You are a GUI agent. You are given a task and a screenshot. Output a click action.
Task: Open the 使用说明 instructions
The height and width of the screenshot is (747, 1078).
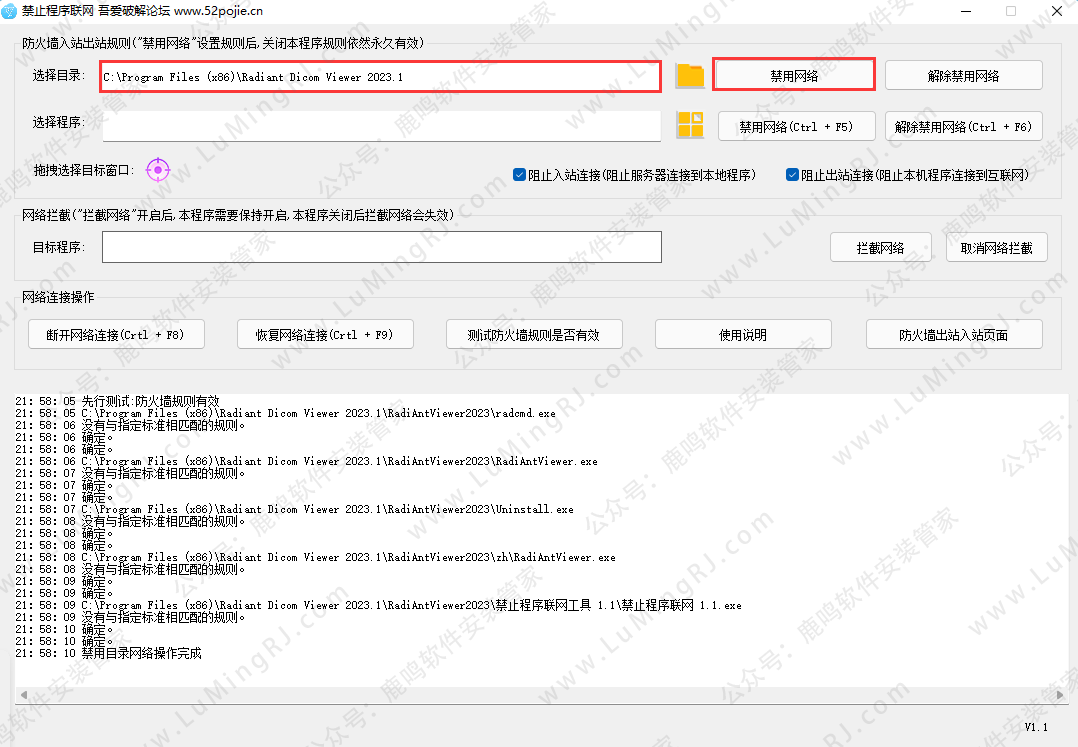[743, 335]
